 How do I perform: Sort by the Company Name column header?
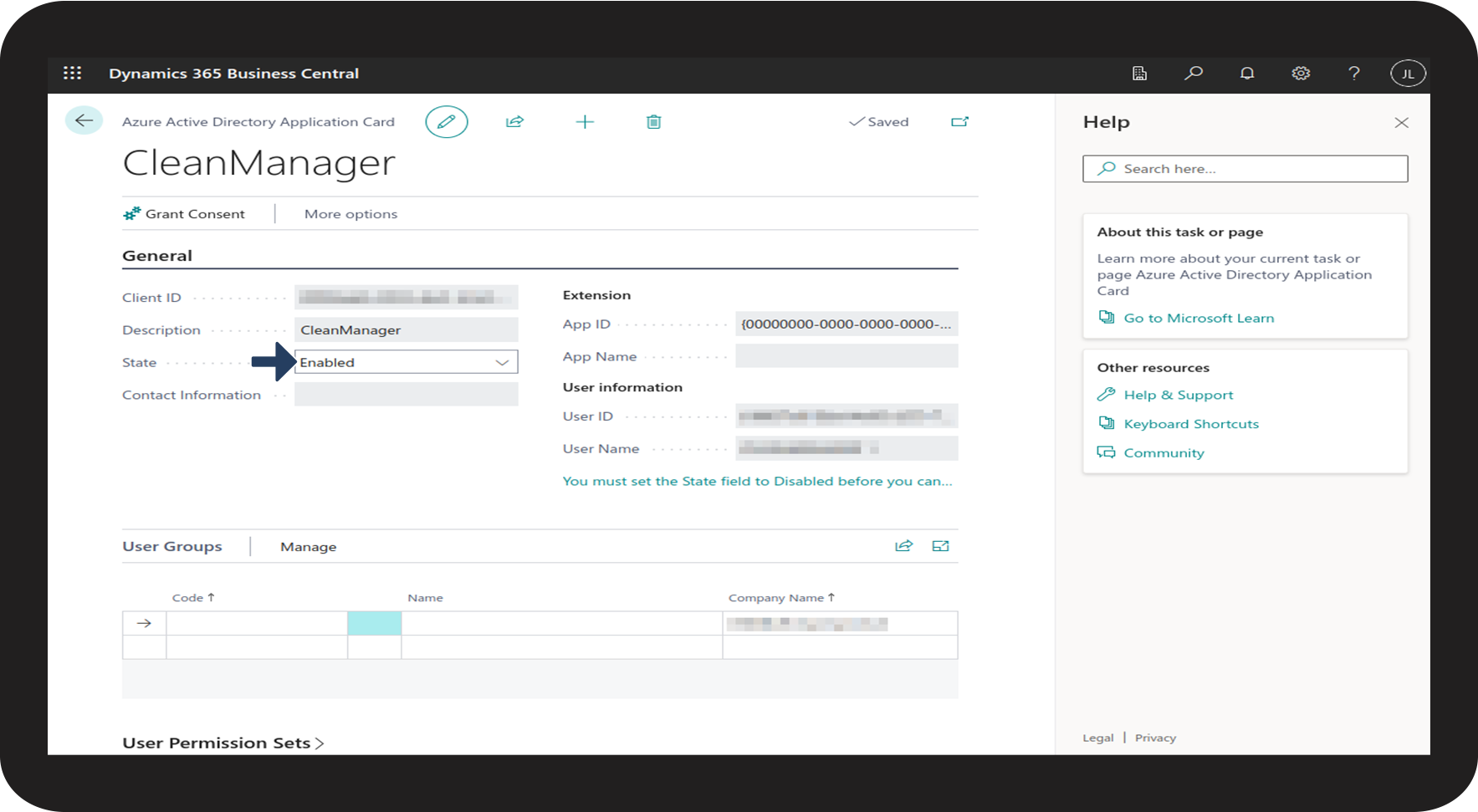click(781, 598)
